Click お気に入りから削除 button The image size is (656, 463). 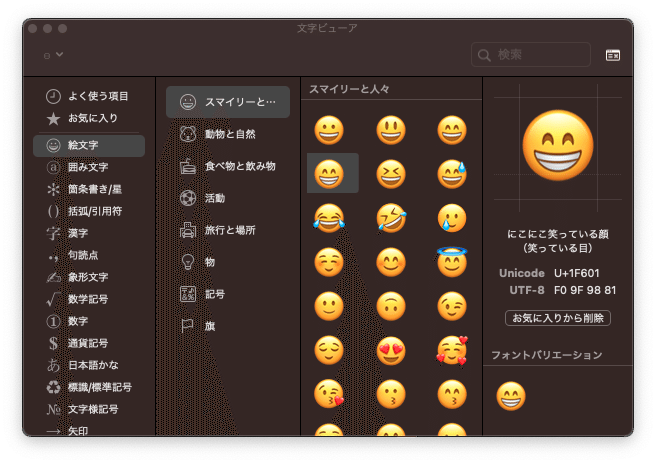[558, 318]
